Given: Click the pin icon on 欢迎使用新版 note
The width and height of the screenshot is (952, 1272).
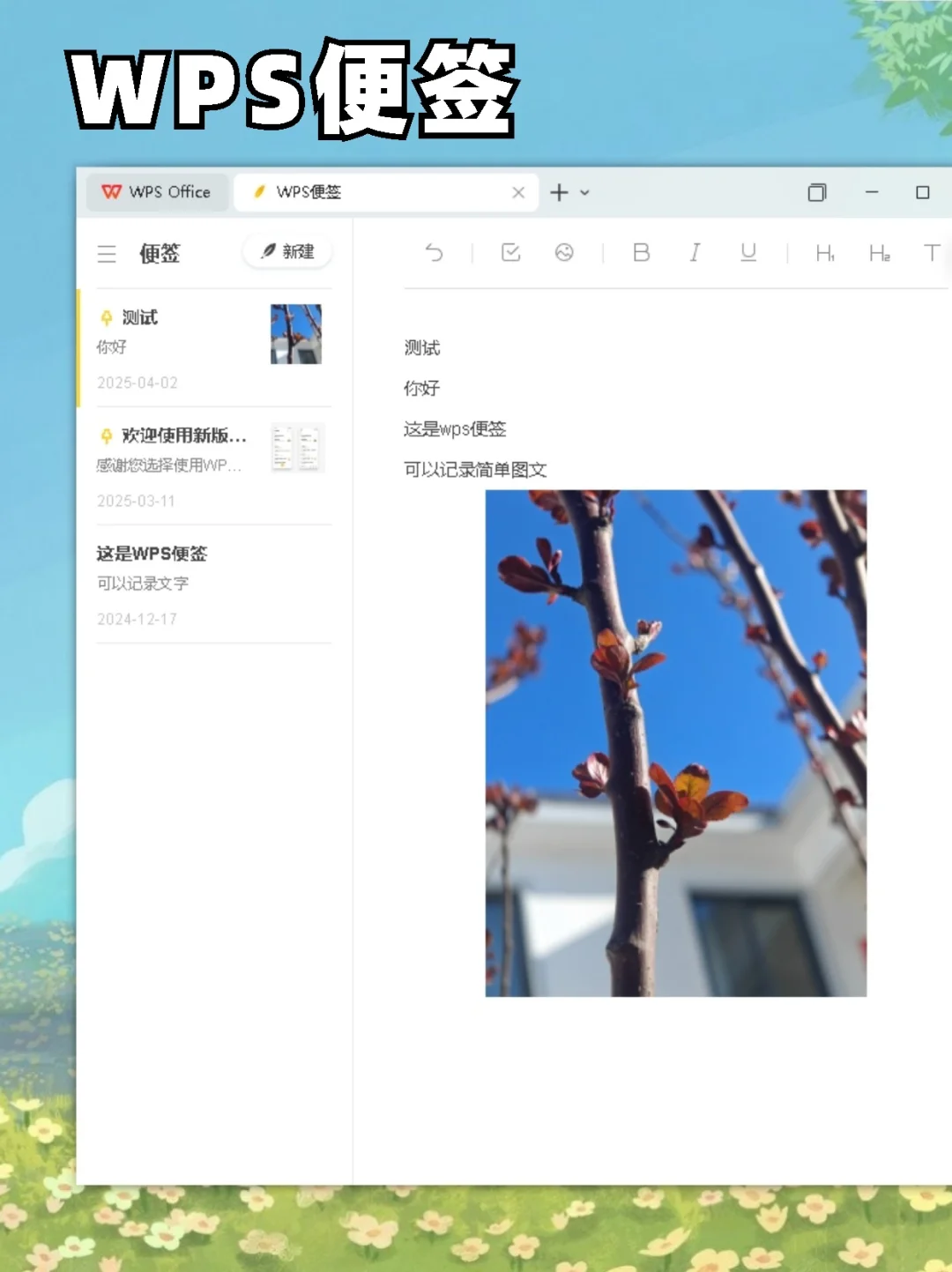Looking at the screenshot, I should [x=107, y=435].
